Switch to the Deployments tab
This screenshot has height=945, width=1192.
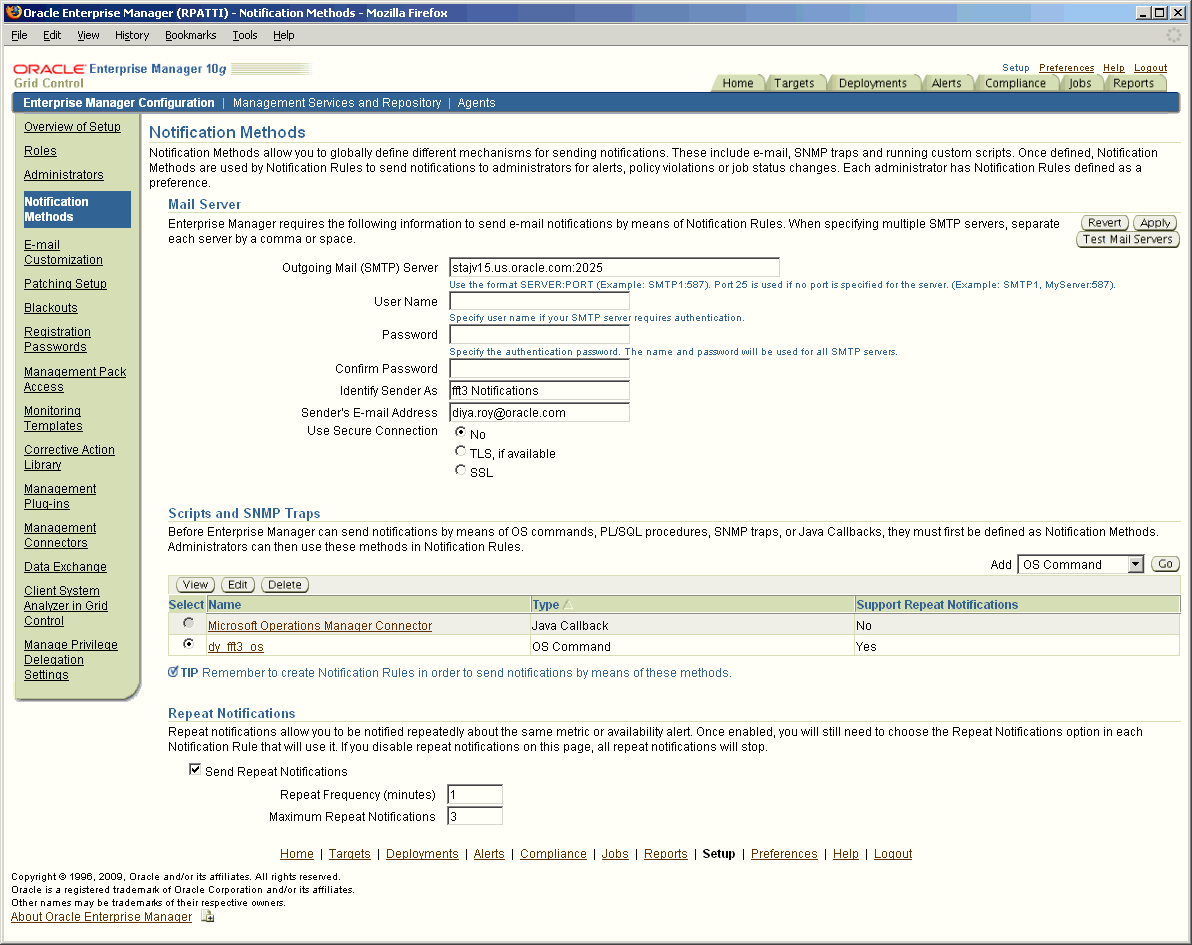pyautogui.click(x=873, y=83)
